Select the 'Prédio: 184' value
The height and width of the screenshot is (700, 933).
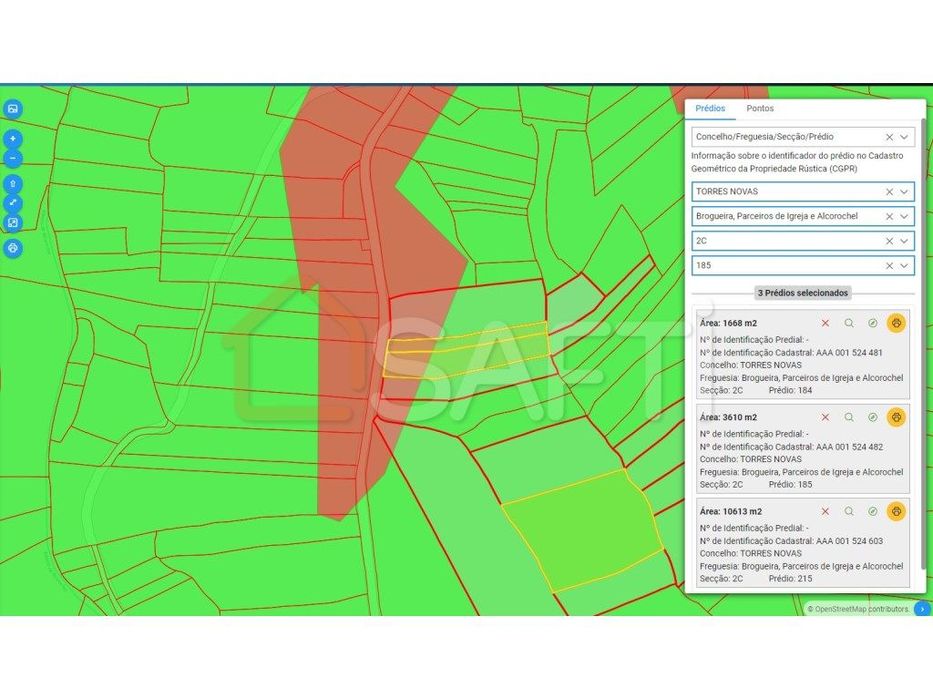tap(790, 390)
